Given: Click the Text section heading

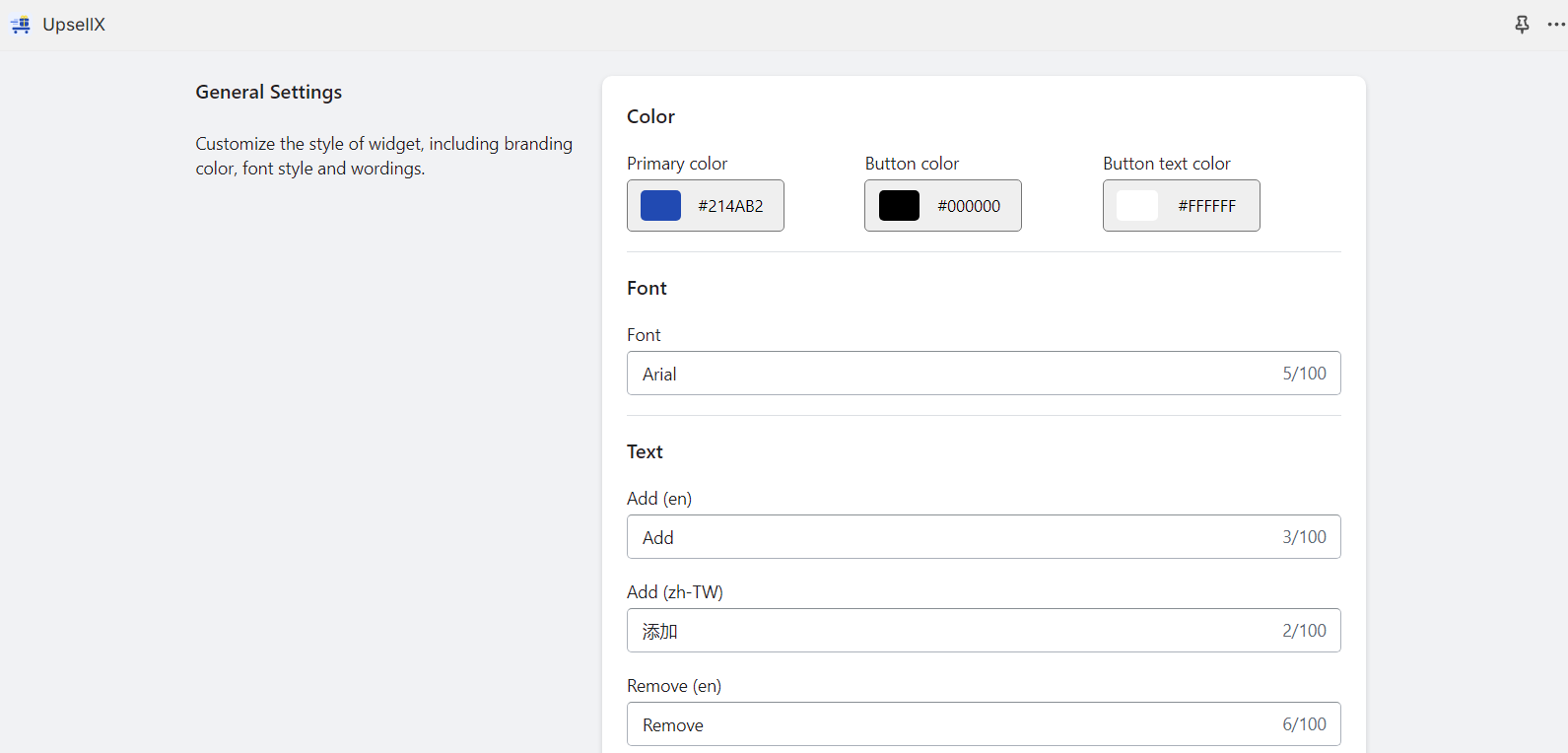Looking at the screenshot, I should point(645,451).
